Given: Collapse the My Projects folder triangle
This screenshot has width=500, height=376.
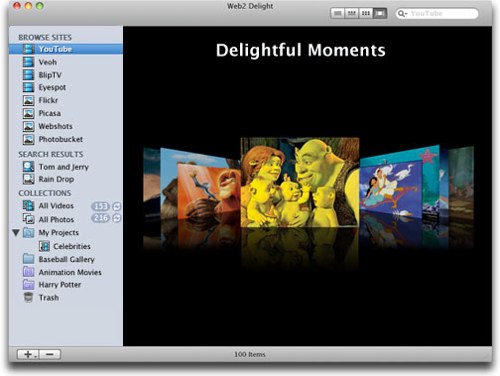Looking at the screenshot, I should (16, 232).
